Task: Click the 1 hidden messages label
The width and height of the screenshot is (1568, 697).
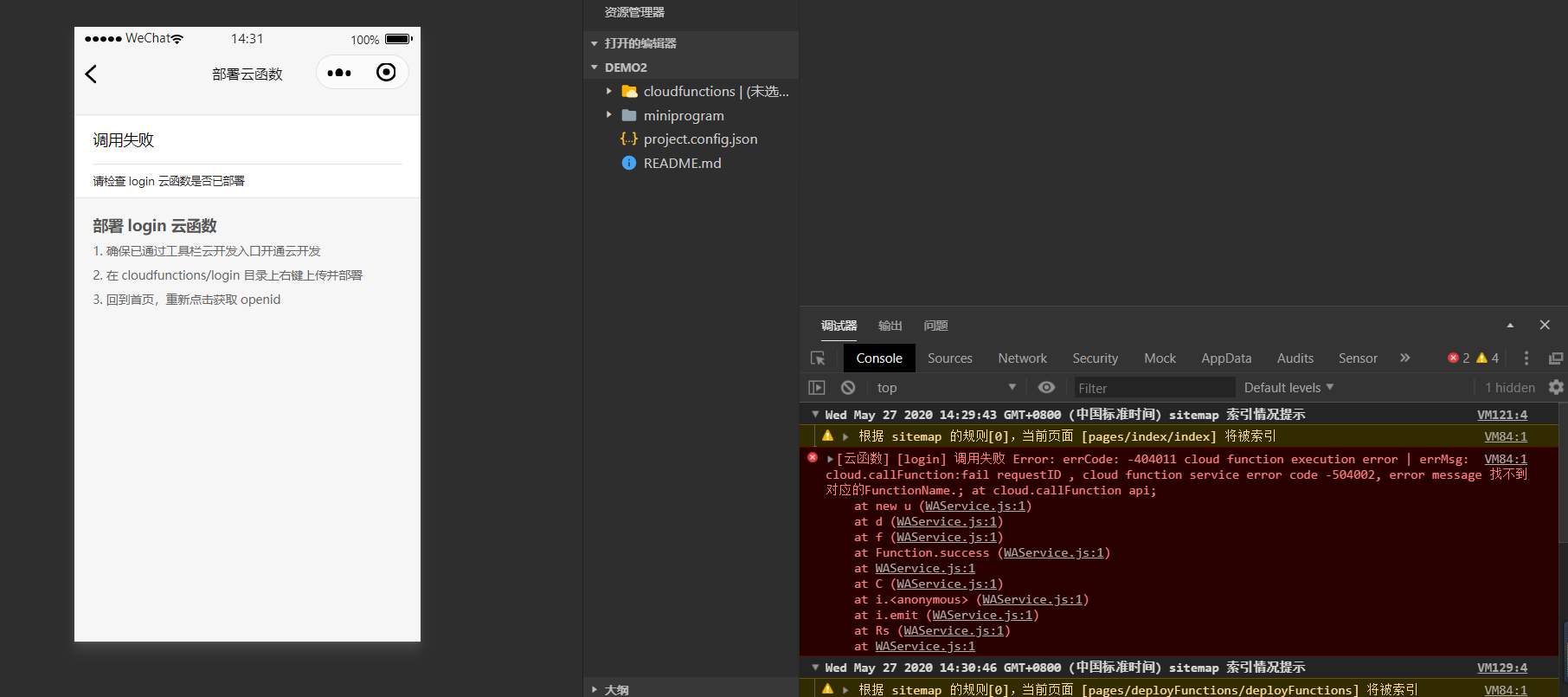Action: [1510, 388]
